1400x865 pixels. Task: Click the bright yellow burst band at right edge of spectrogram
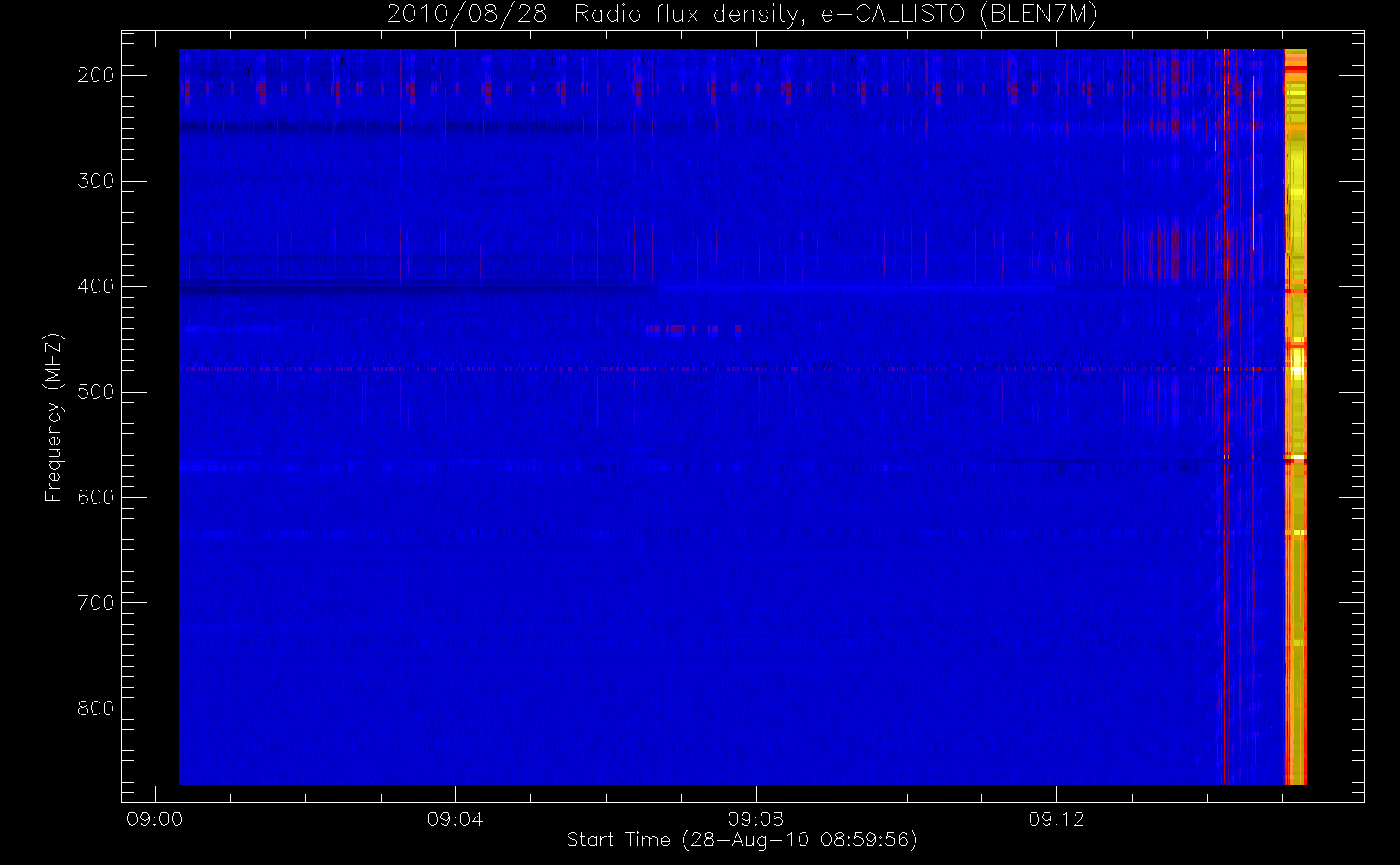(x=1295, y=417)
